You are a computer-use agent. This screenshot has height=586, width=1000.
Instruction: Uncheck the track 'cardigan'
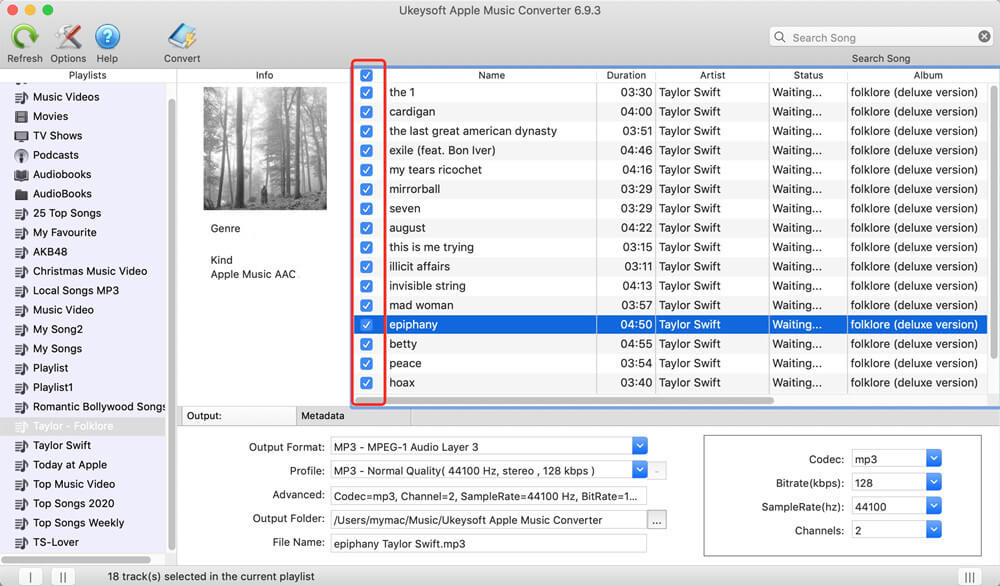[x=366, y=112]
